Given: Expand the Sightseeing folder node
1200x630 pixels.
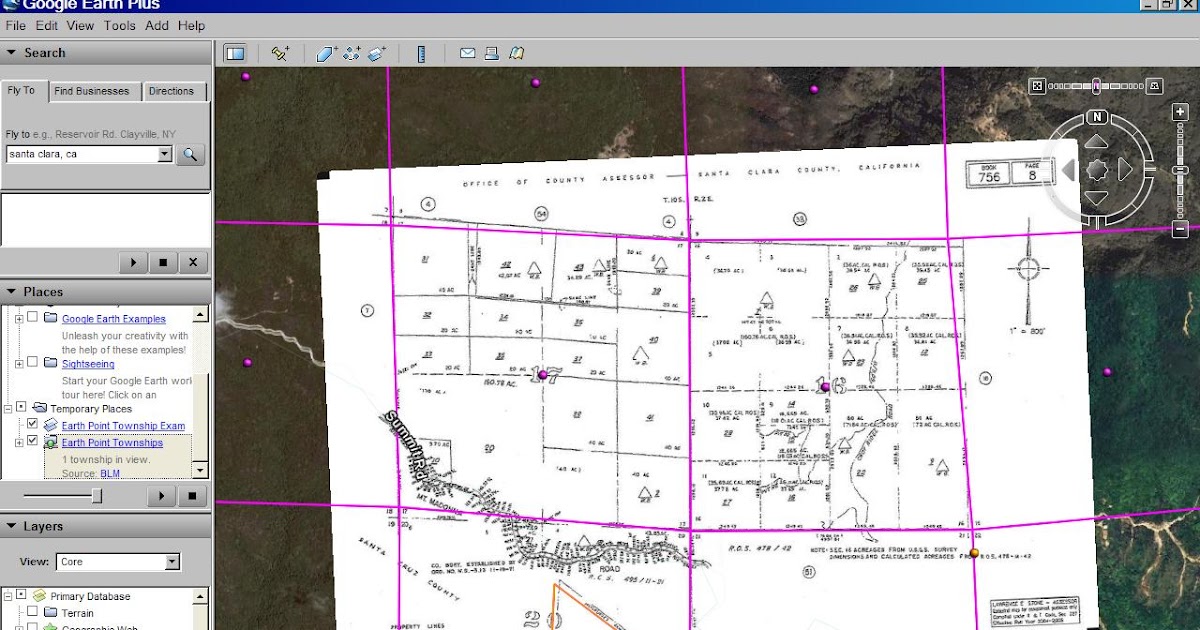Looking at the screenshot, I should pyautogui.click(x=18, y=363).
